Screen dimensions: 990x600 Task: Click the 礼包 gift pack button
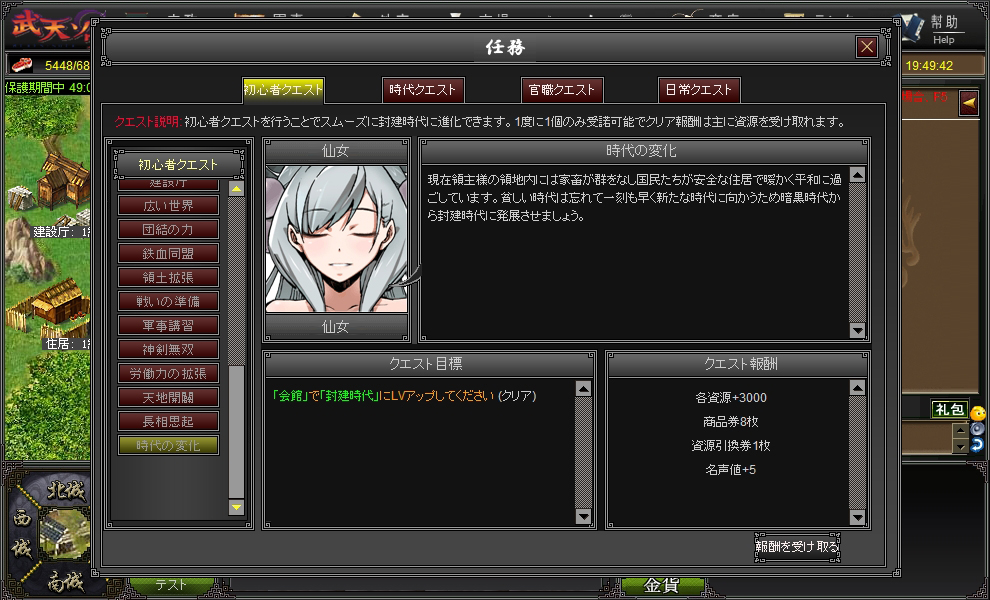tap(948, 410)
